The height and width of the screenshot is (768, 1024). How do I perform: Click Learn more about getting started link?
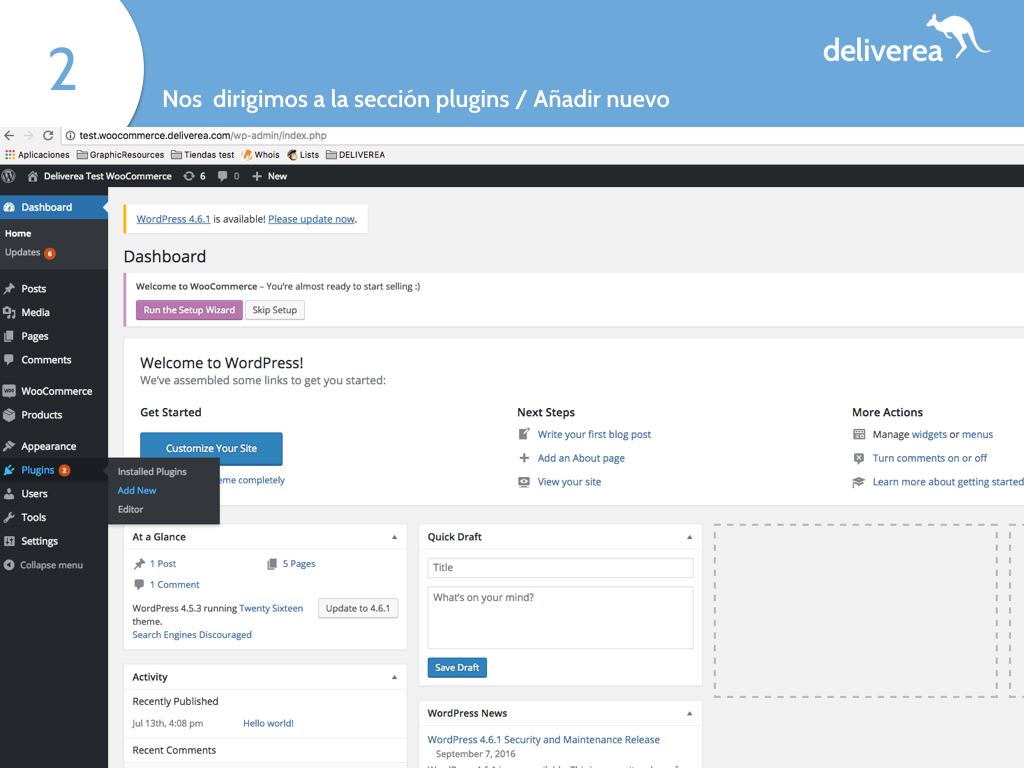948,482
